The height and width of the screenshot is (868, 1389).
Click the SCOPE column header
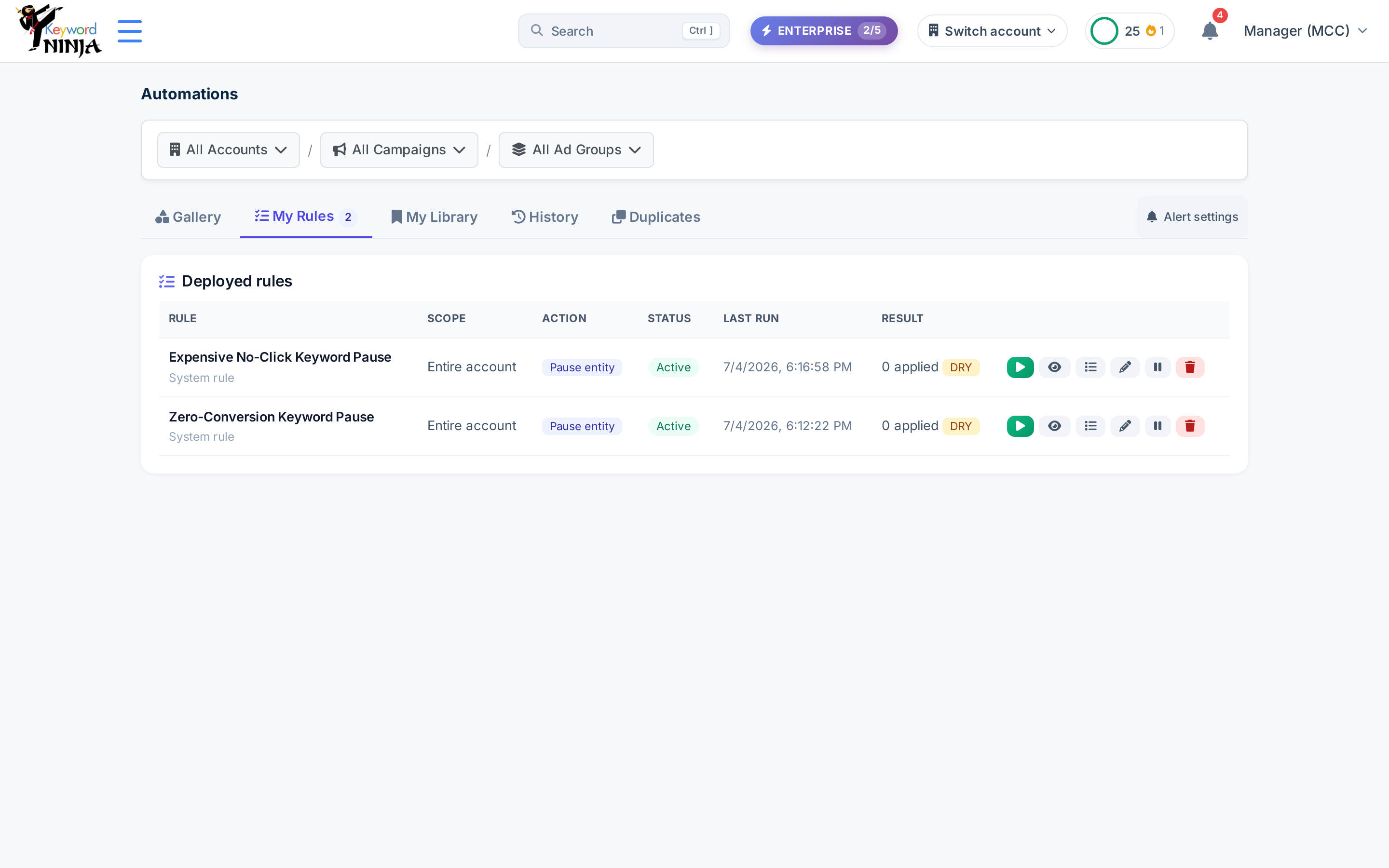446,319
